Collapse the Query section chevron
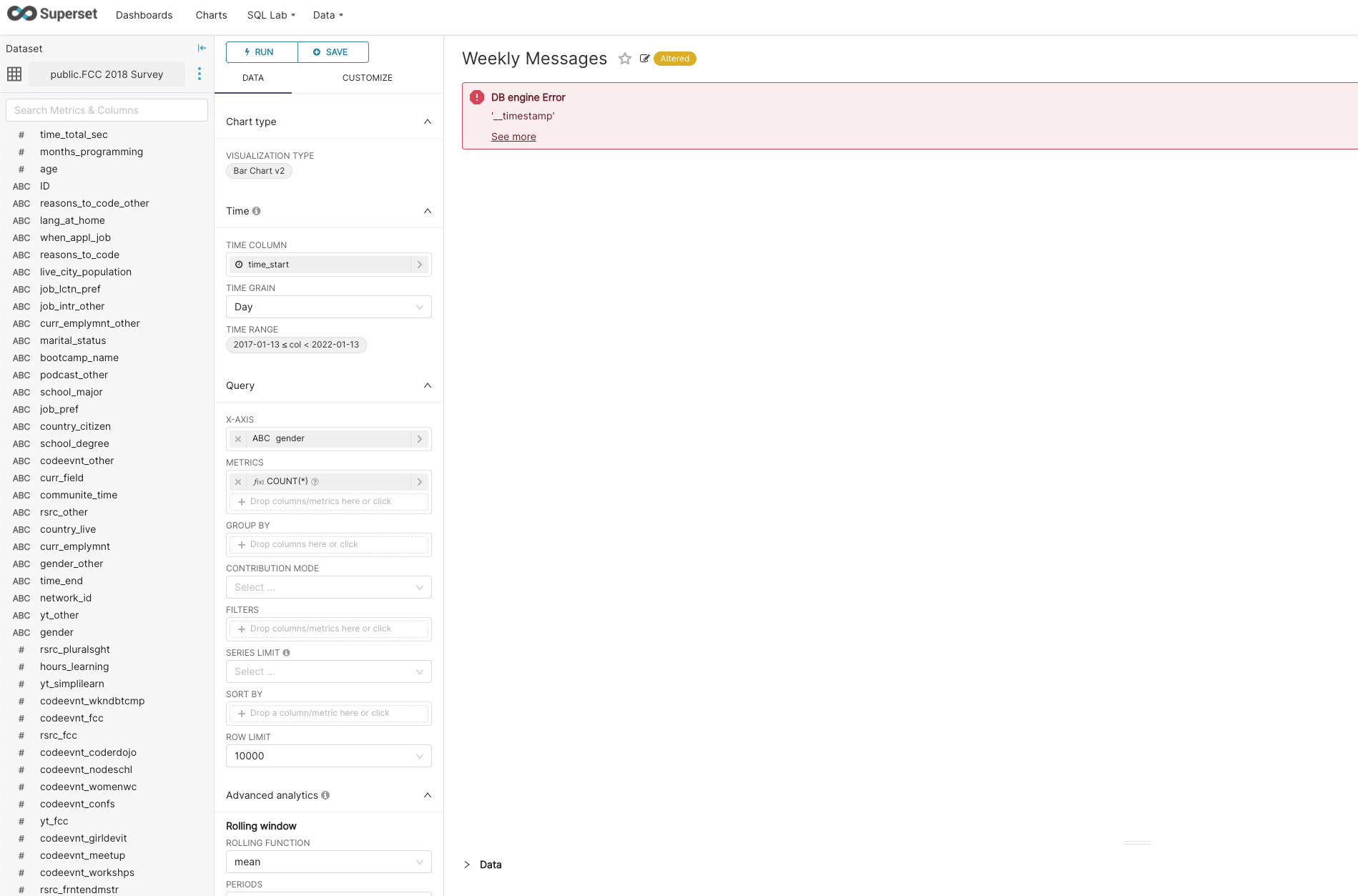 [428, 385]
